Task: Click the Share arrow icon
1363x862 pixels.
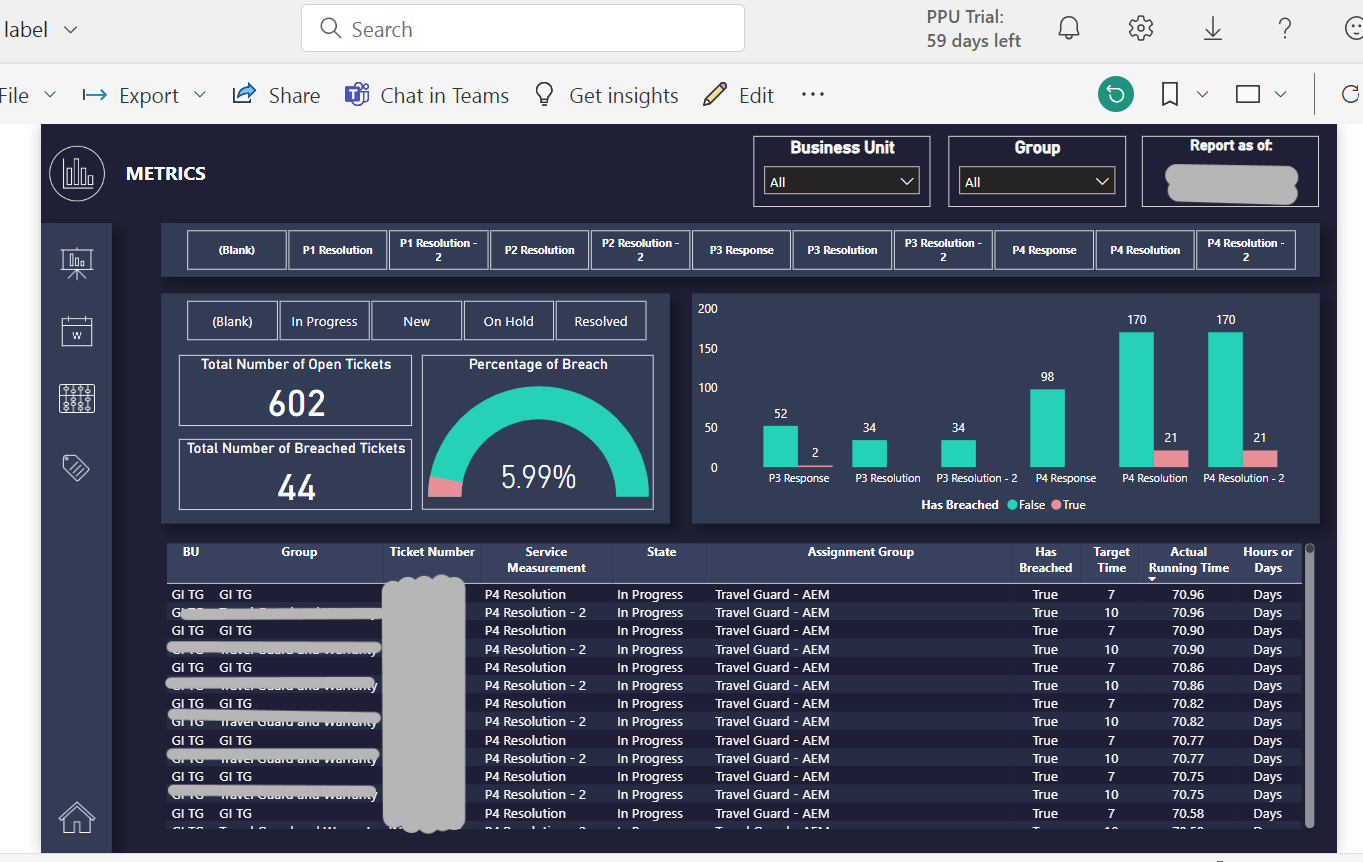Action: pos(244,94)
